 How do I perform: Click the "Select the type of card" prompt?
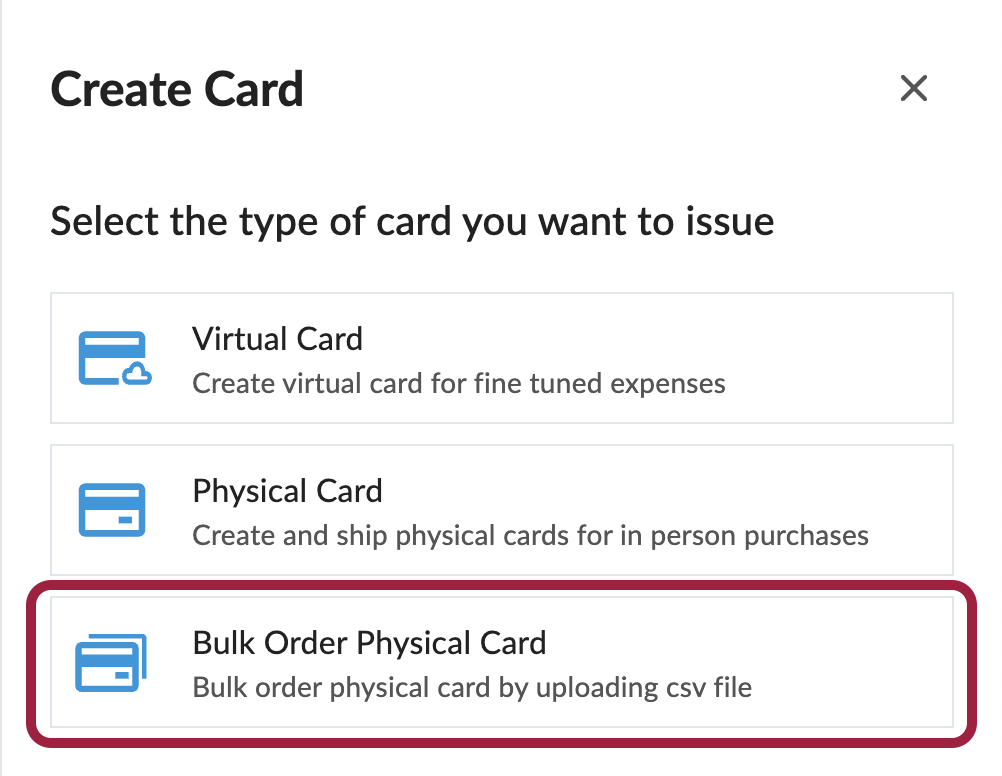pos(412,221)
